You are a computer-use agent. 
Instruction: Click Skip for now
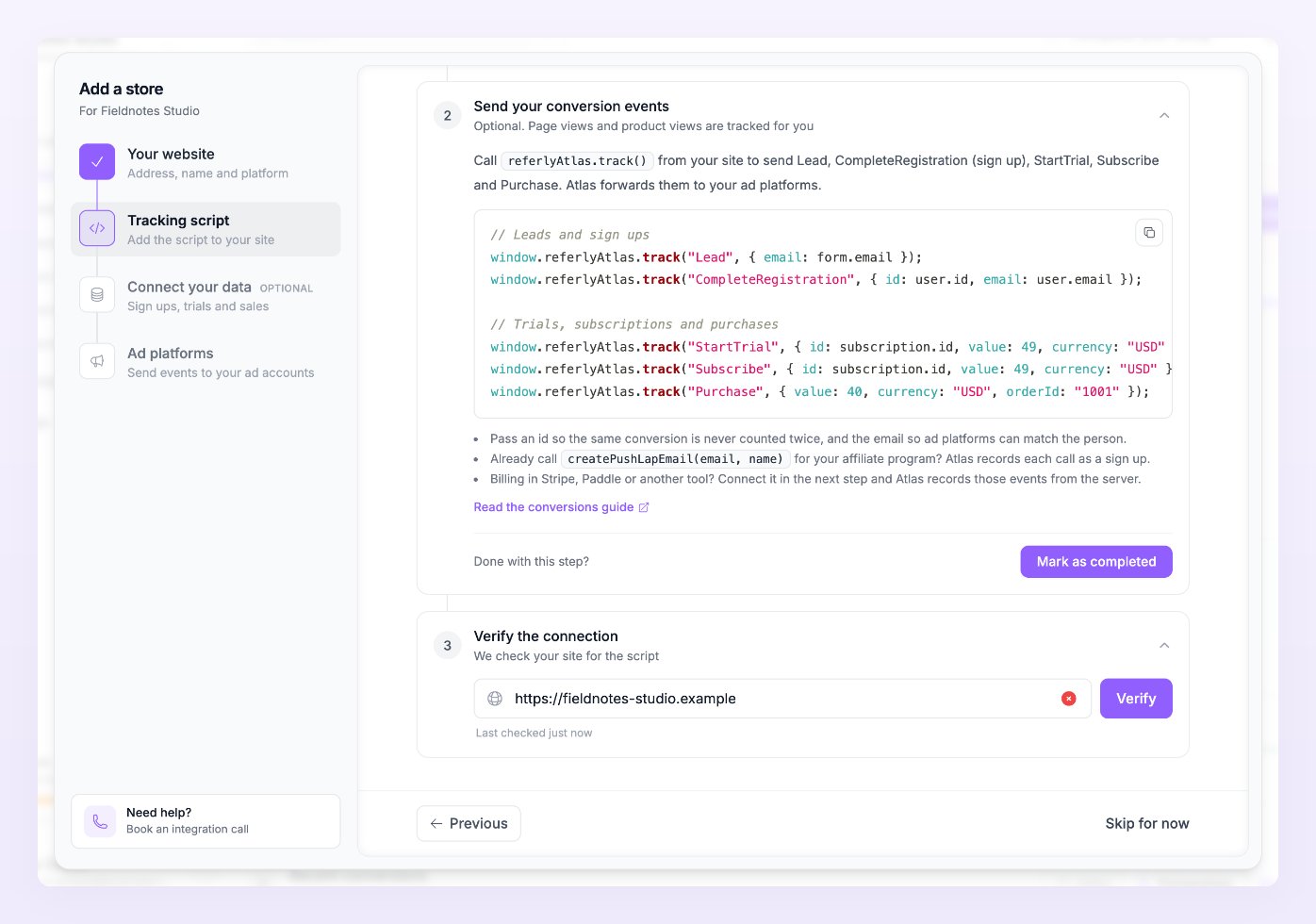pyautogui.click(x=1147, y=823)
